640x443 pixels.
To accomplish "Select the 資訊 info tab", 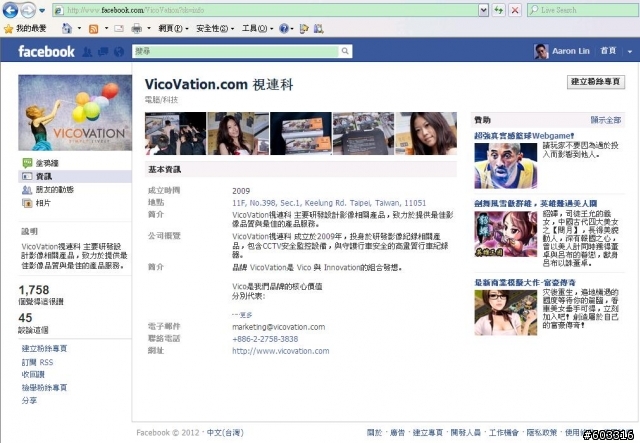I will pyautogui.click(x=75, y=176).
